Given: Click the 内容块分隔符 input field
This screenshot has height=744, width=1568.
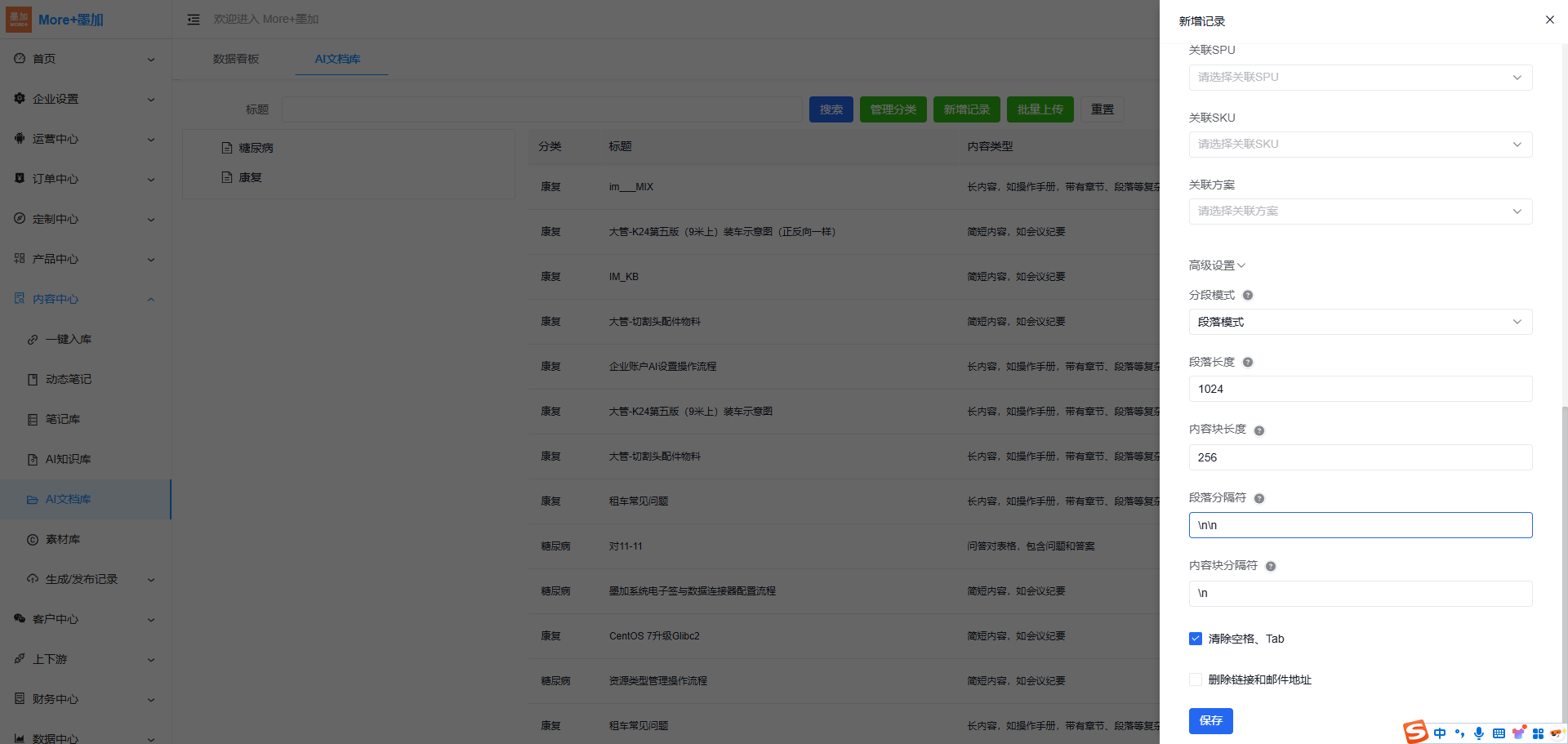Looking at the screenshot, I should [1360, 593].
